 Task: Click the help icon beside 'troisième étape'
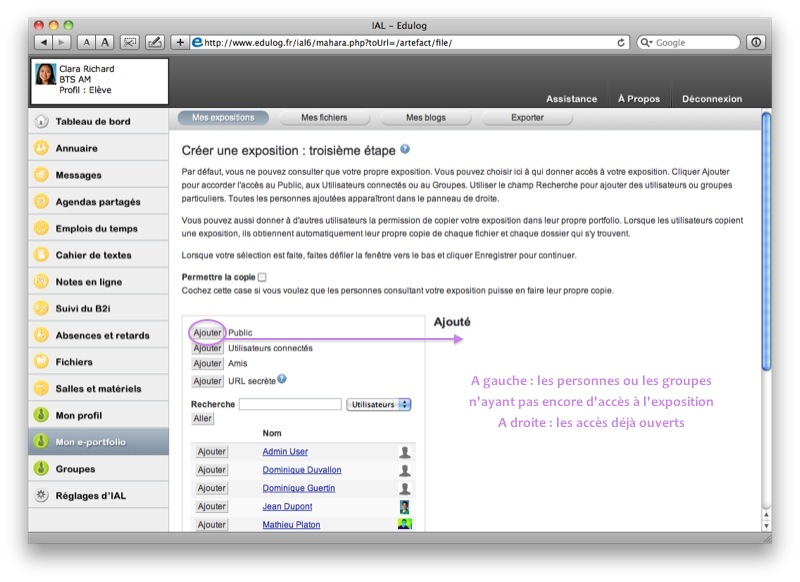click(x=405, y=149)
